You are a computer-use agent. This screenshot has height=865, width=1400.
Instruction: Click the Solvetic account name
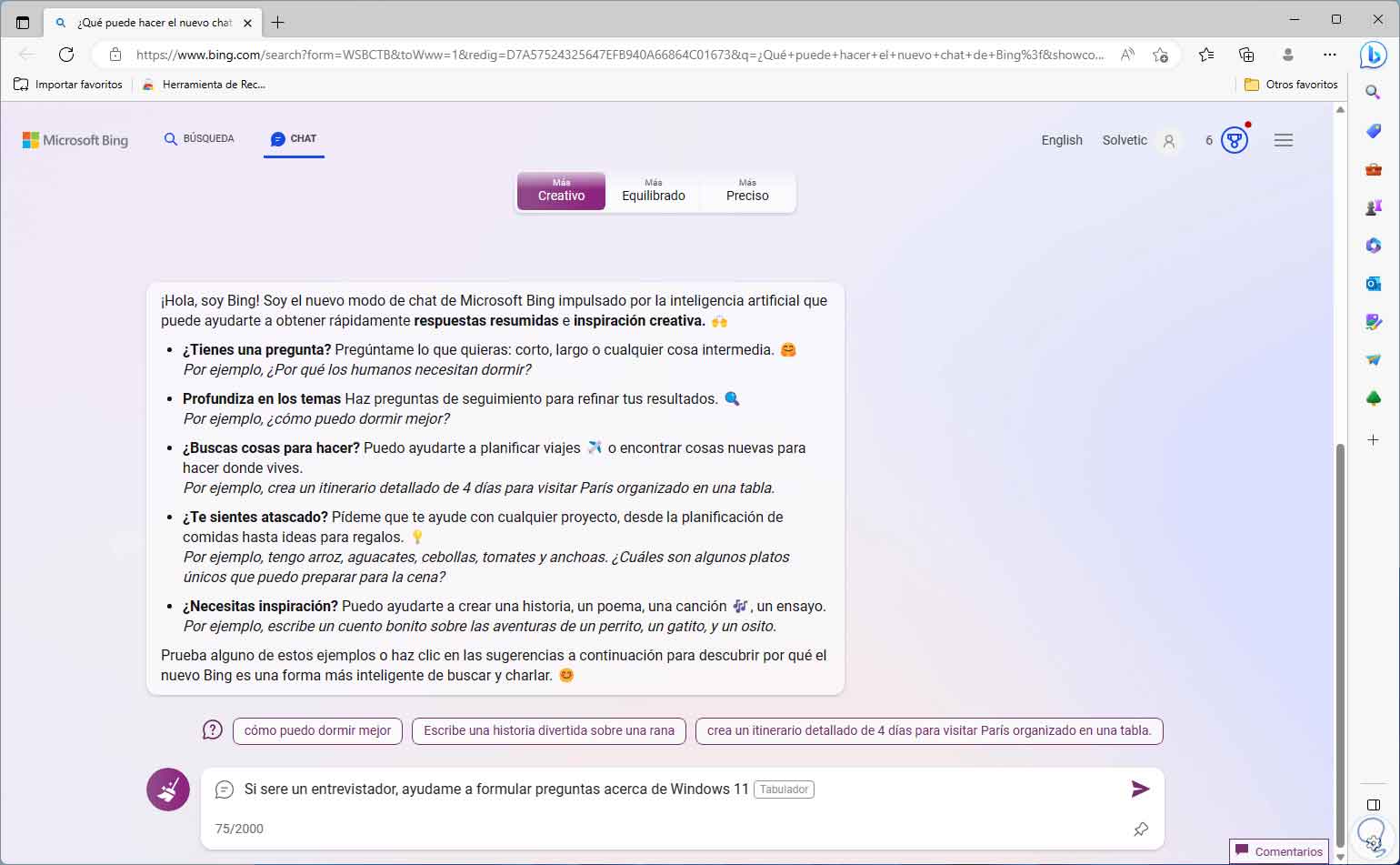coord(1125,140)
